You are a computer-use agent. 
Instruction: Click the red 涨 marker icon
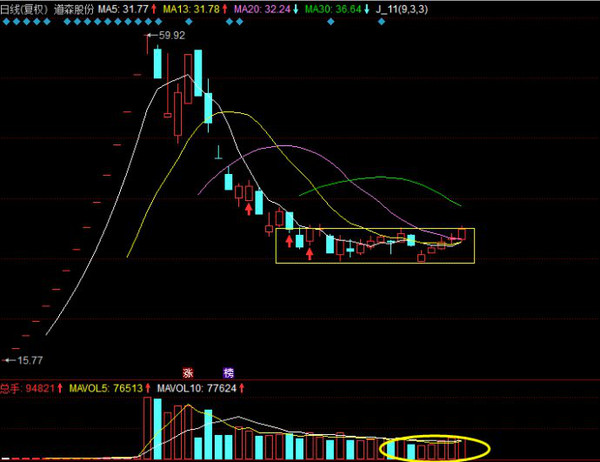click(186, 369)
